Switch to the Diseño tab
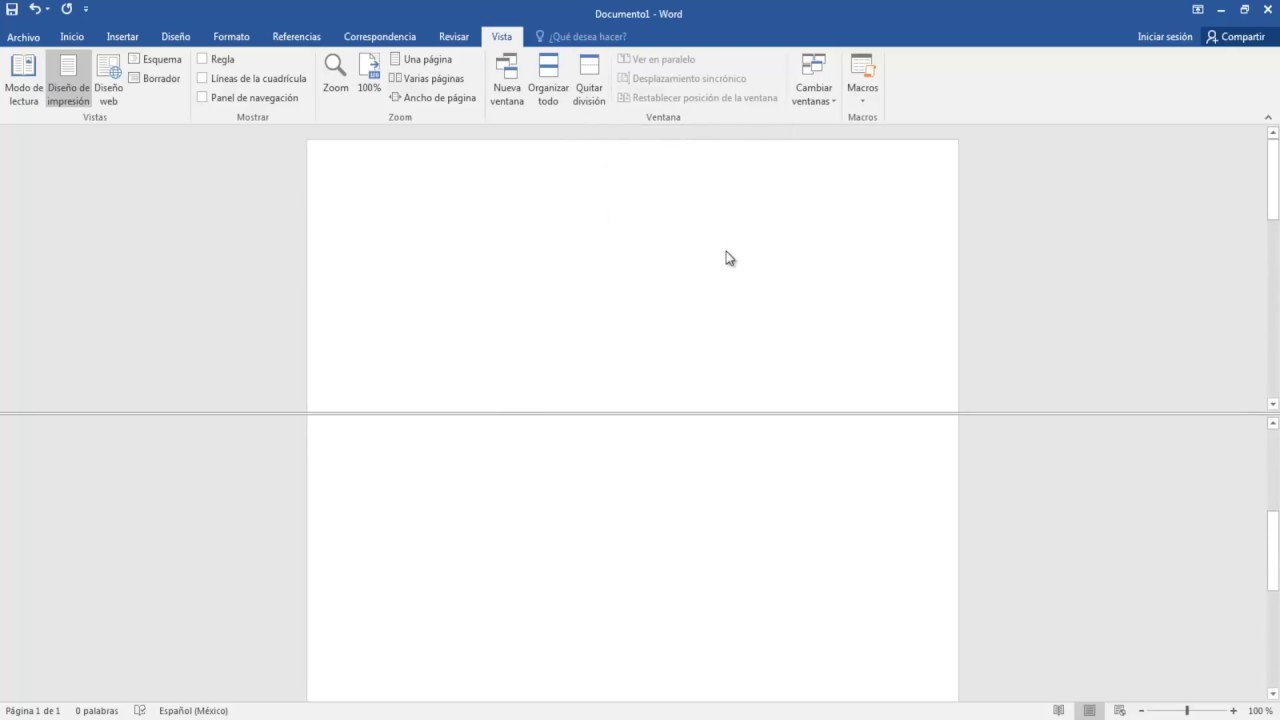The width and height of the screenshot is (1280, 720). [175, 37]
